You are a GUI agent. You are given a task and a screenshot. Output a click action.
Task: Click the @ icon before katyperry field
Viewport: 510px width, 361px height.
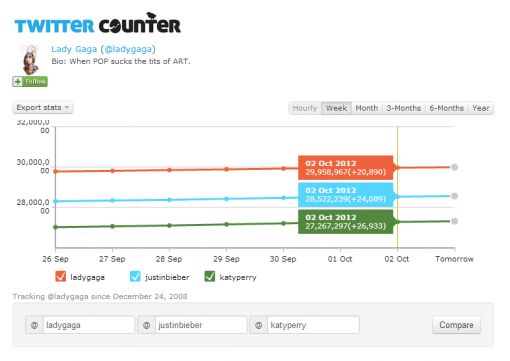[x=258, y=325]
